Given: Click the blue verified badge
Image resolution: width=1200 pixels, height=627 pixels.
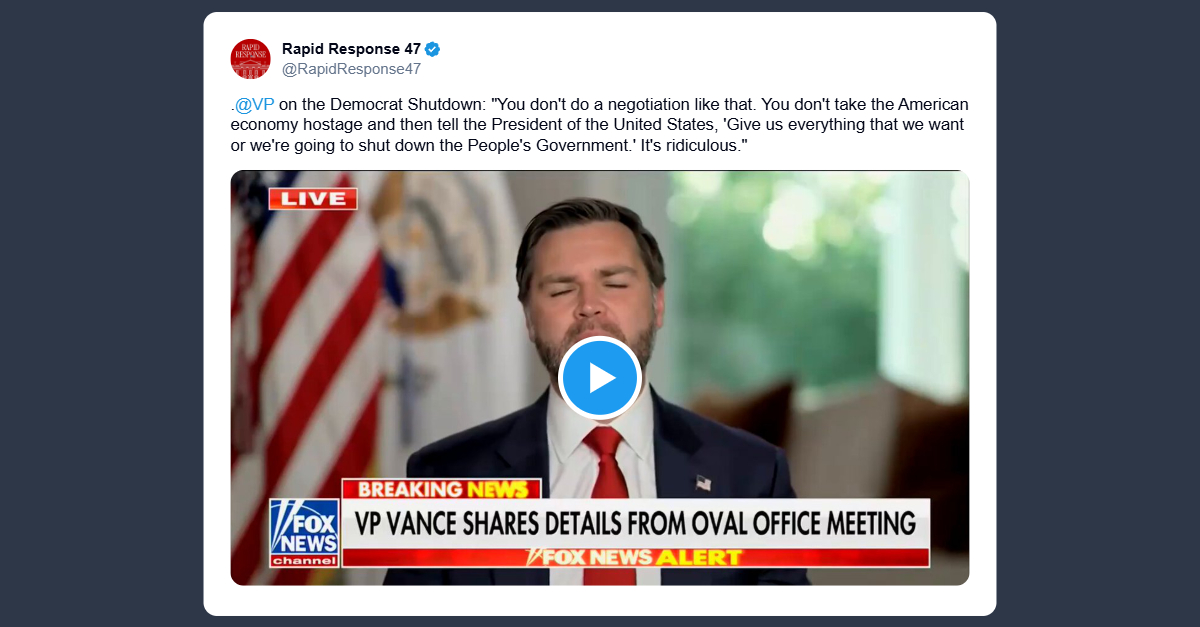Looking at the screenshot, I should (x=433, y=49).
